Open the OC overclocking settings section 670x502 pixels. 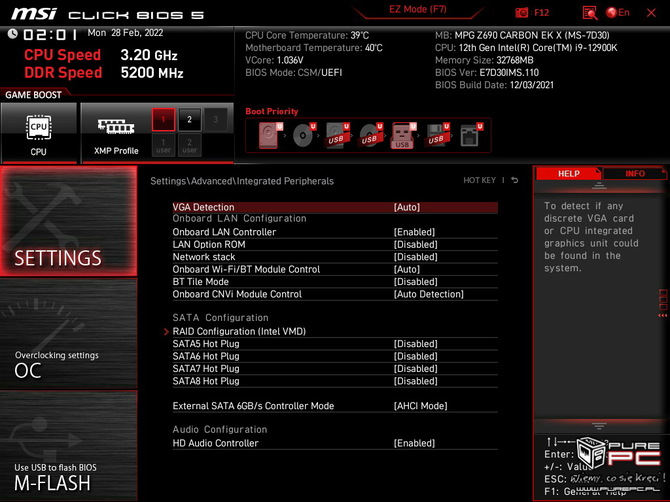point(68,334)
